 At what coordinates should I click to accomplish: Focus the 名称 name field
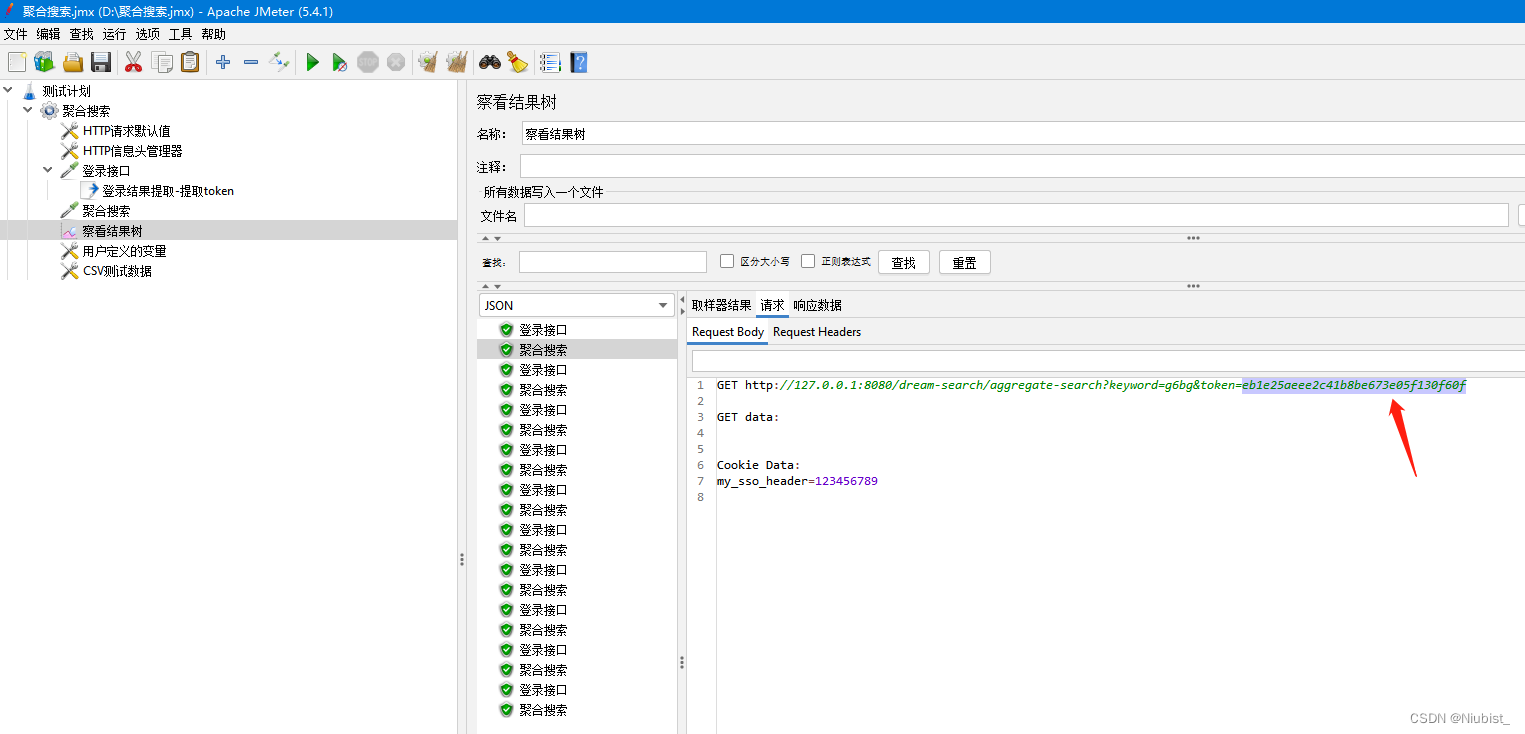(x=1022, y=134)
